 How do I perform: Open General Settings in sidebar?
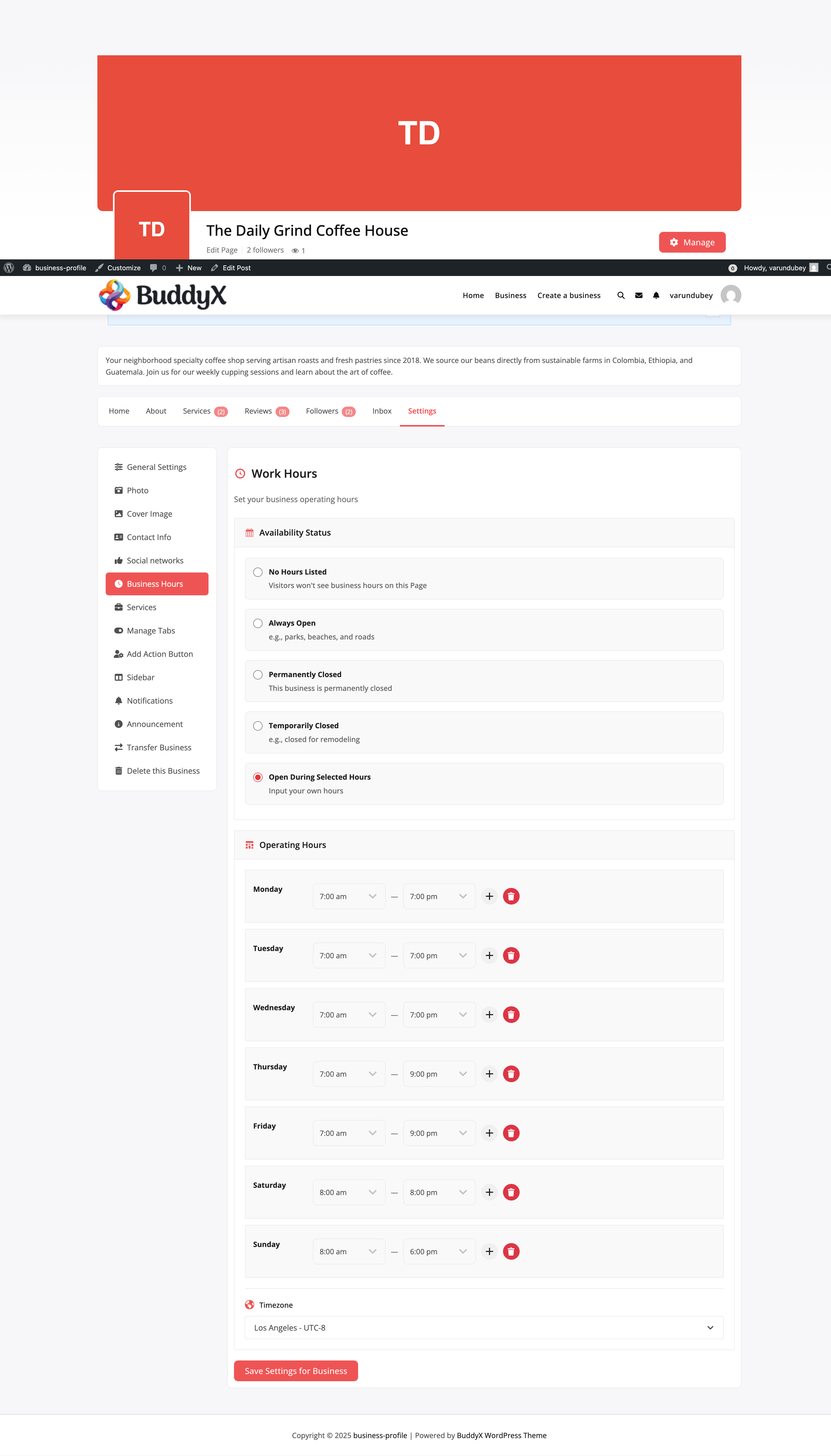(157, 467)
